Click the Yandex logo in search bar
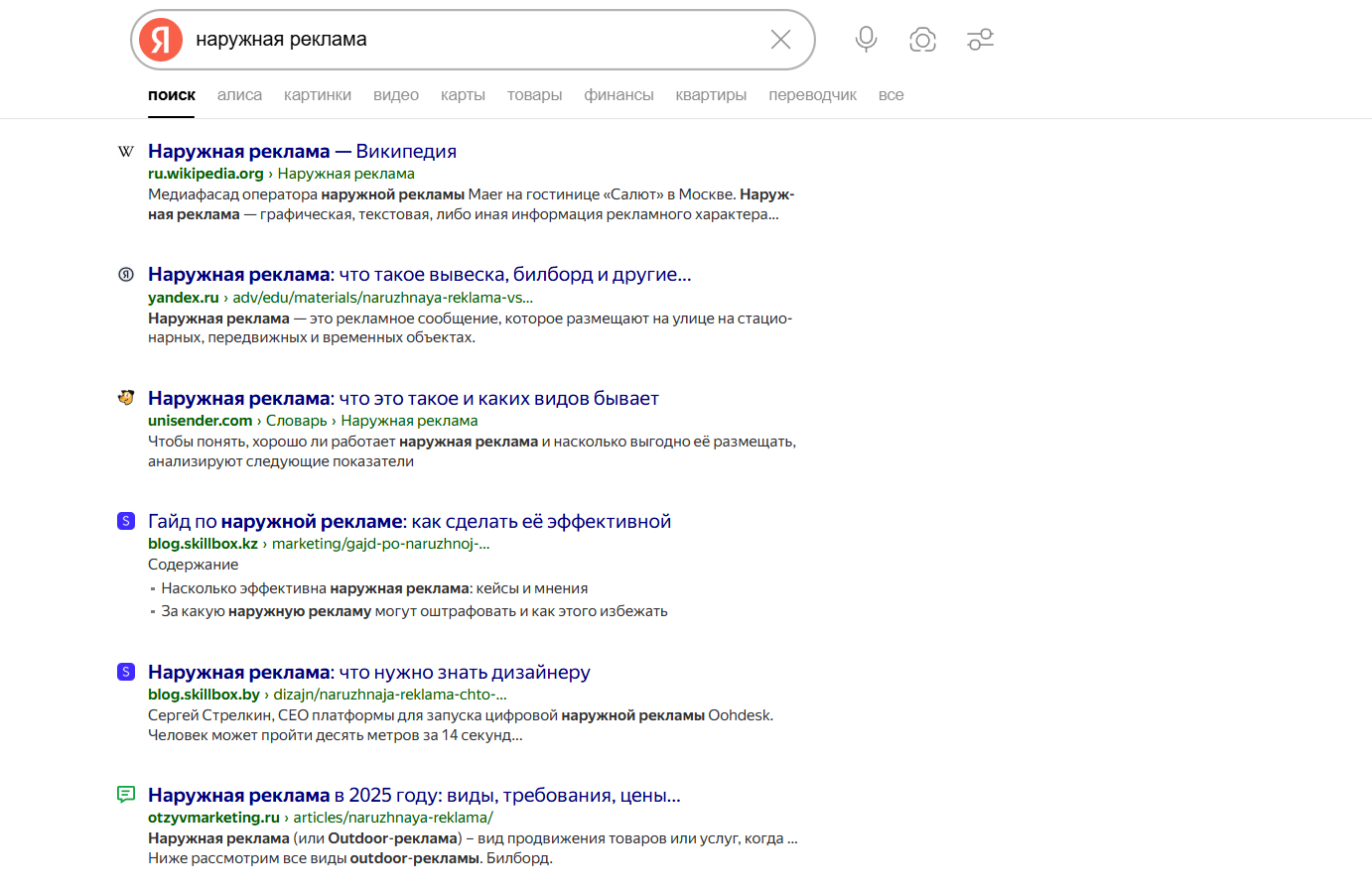The height and width of the screenshot is (892, 1372). point(161,40)
